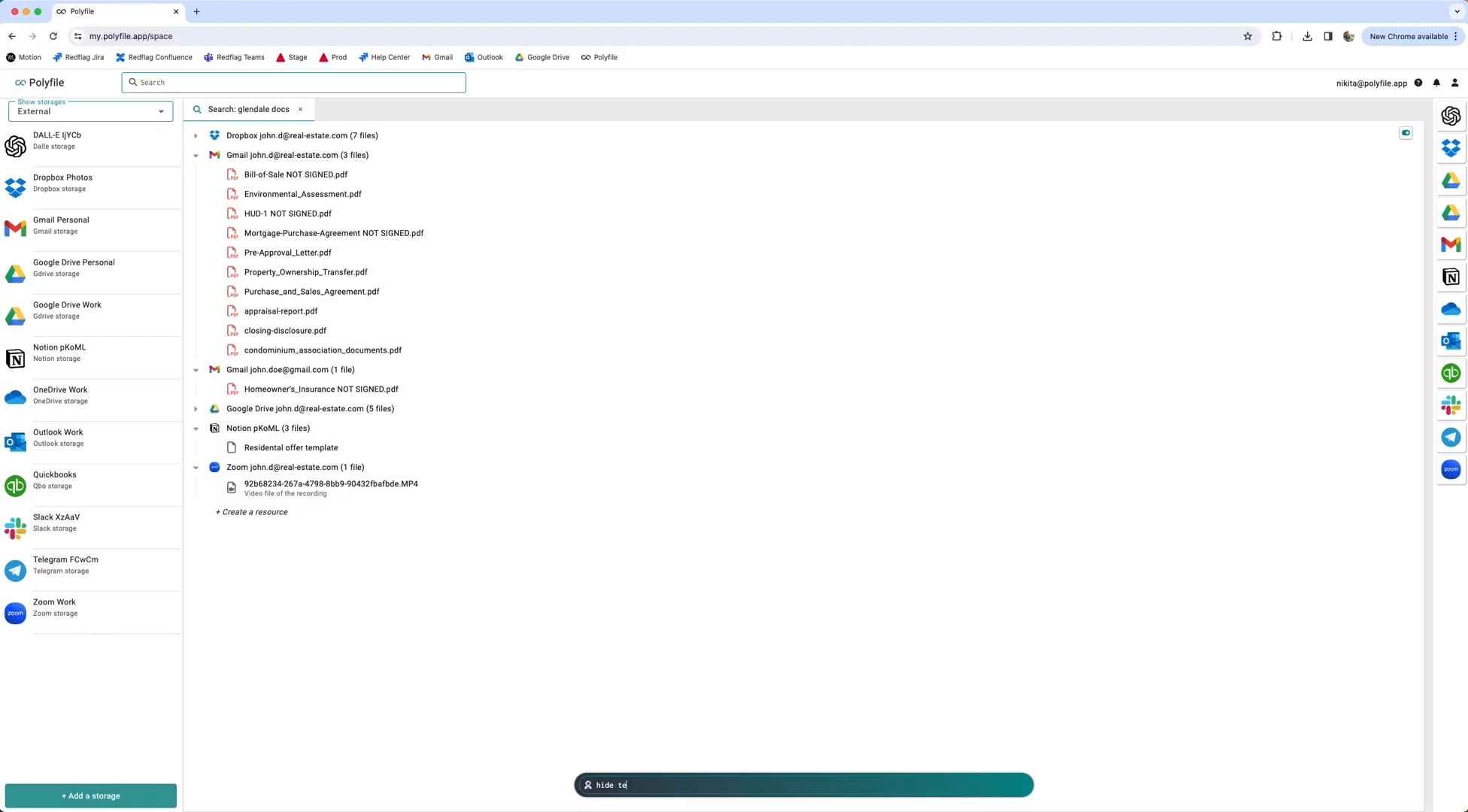Remove the glendale docs search chip
1468x812 pixels.
click(x=300, y=109)
